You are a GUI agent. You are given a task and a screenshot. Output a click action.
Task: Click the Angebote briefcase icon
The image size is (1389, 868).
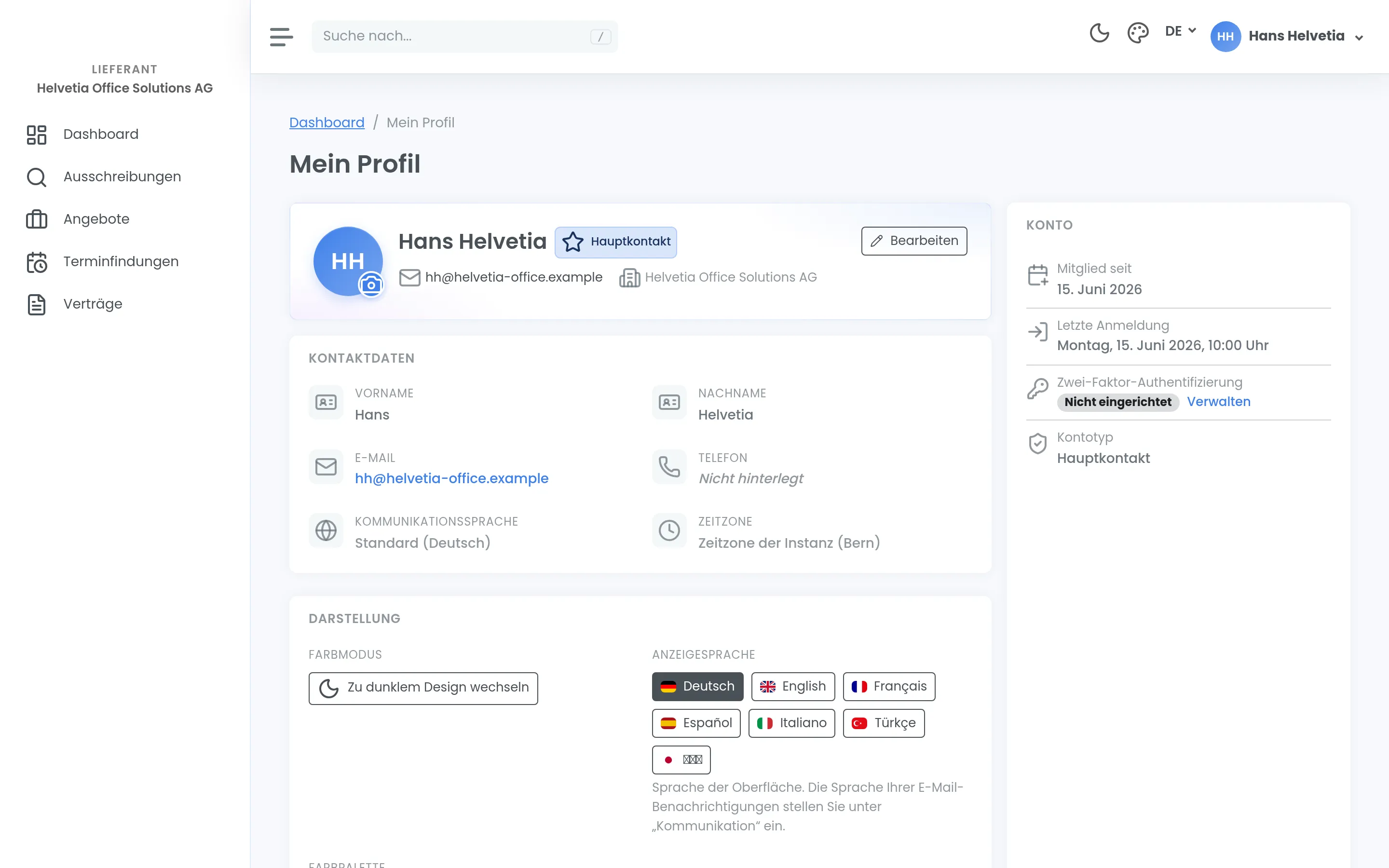click(x=37, y=219)
